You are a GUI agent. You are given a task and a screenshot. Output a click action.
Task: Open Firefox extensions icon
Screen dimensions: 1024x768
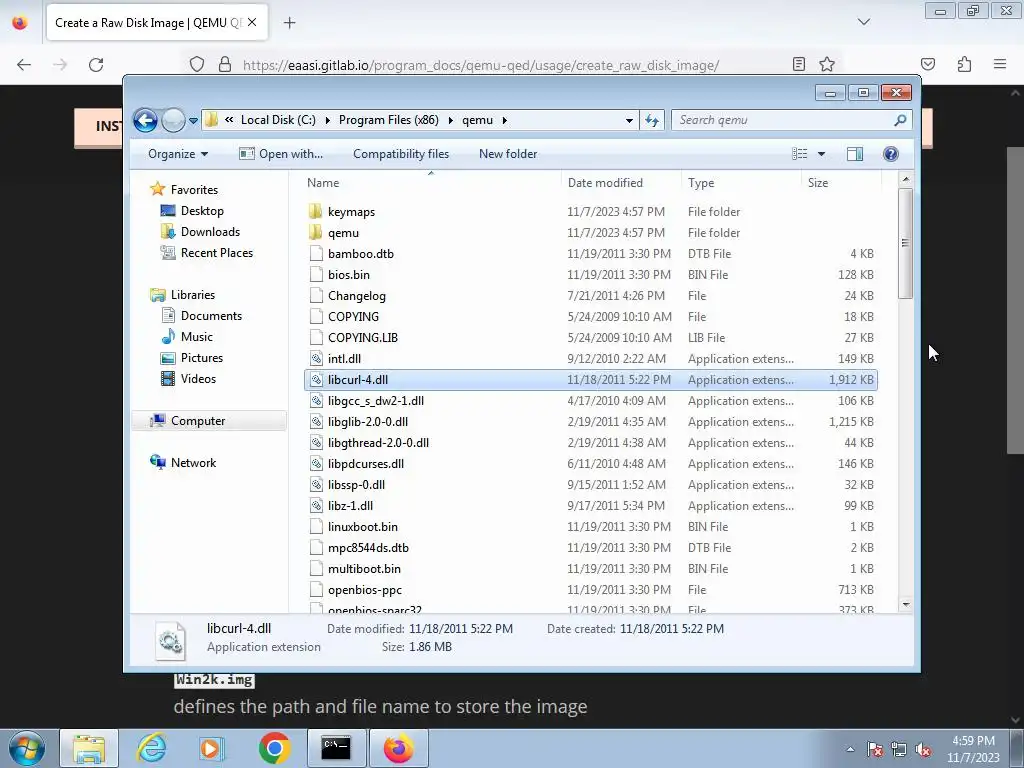pos(965,64)
